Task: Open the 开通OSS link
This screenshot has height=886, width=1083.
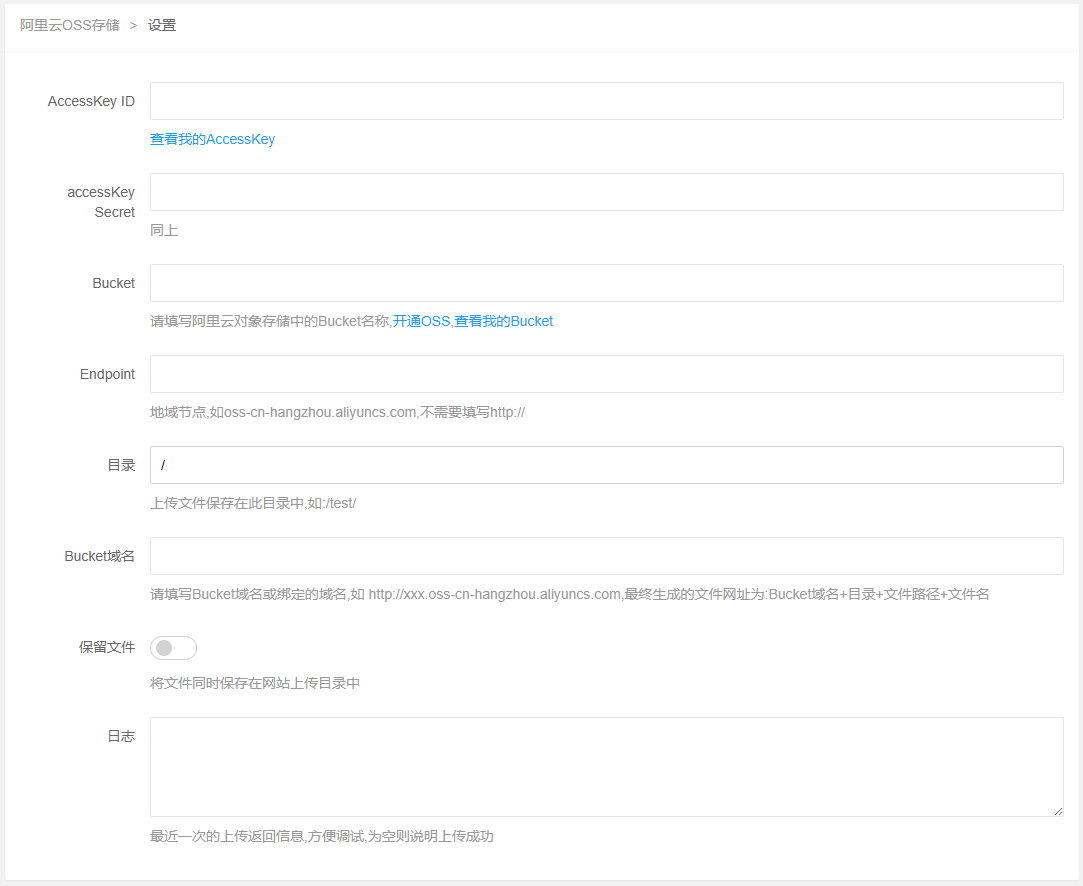Action: [x=421, y=321]
